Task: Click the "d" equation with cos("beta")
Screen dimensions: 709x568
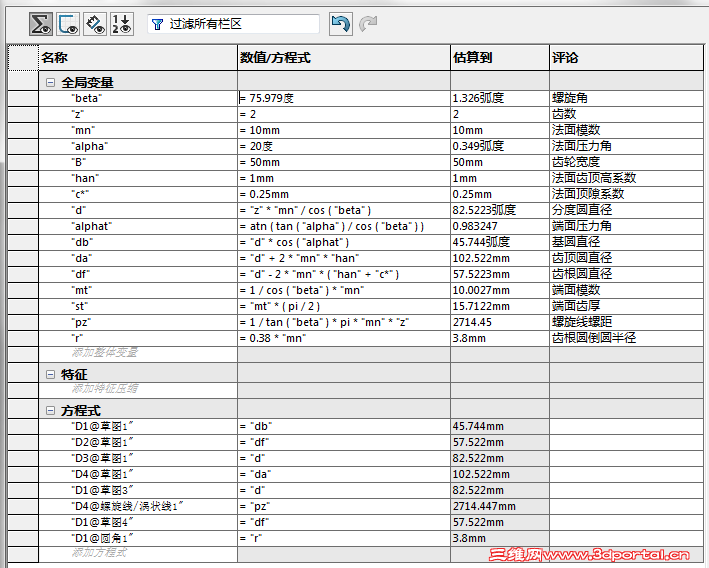Action: click(344, 210)
